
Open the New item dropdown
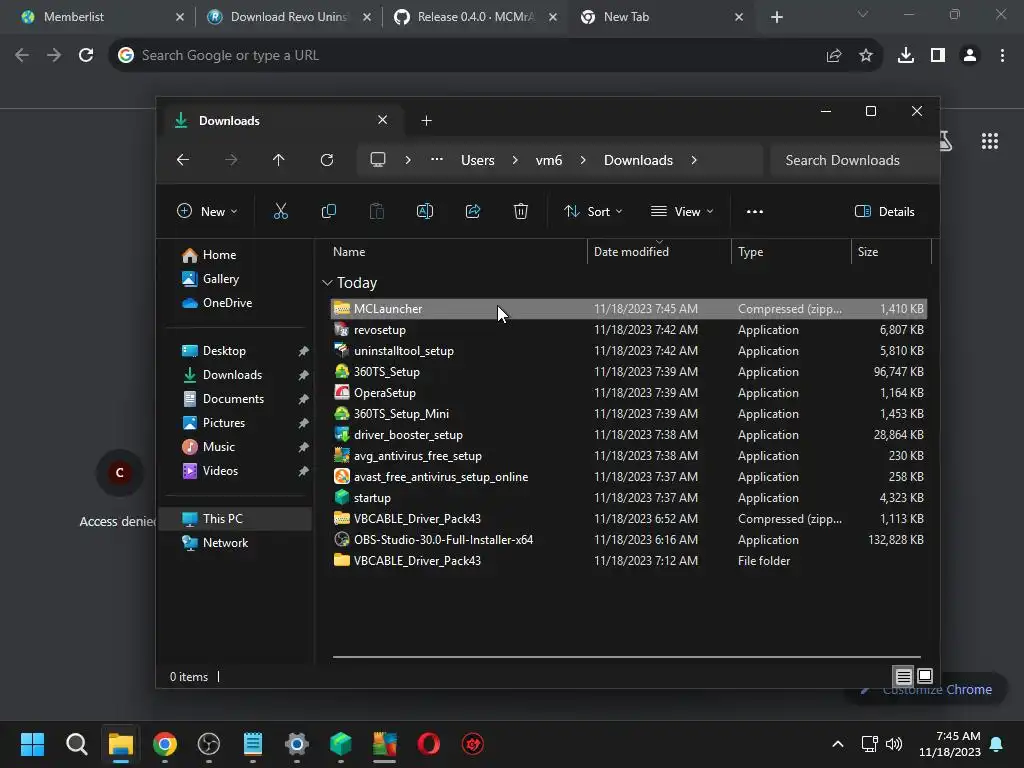point(207,211)
